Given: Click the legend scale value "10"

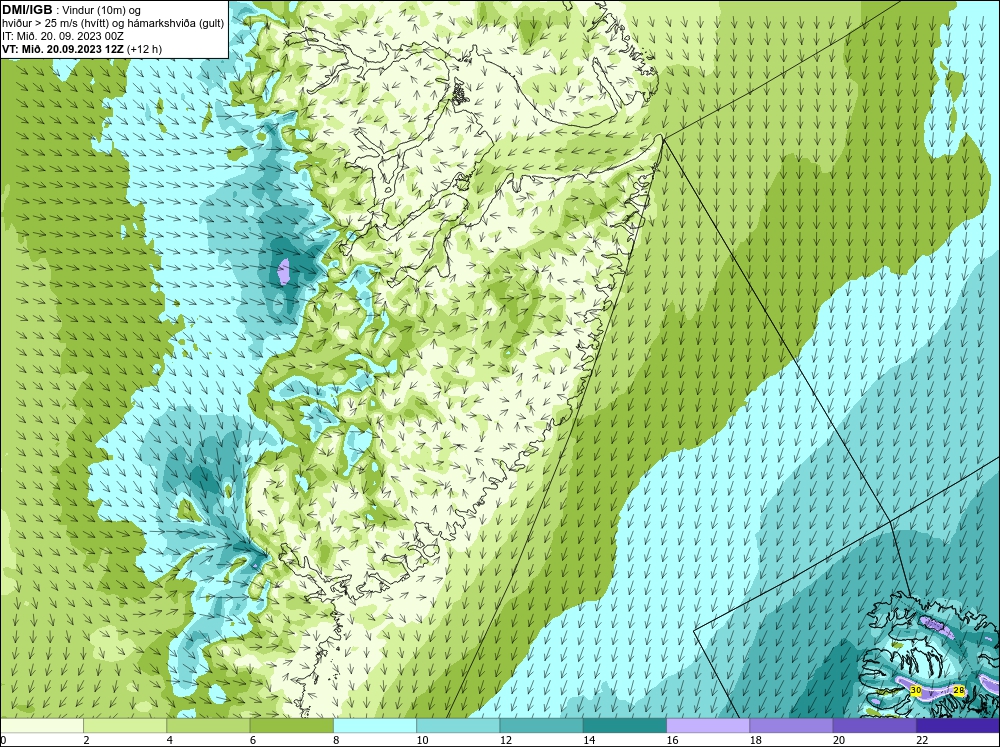Looking at the screenshot, I should pos(422,740).
